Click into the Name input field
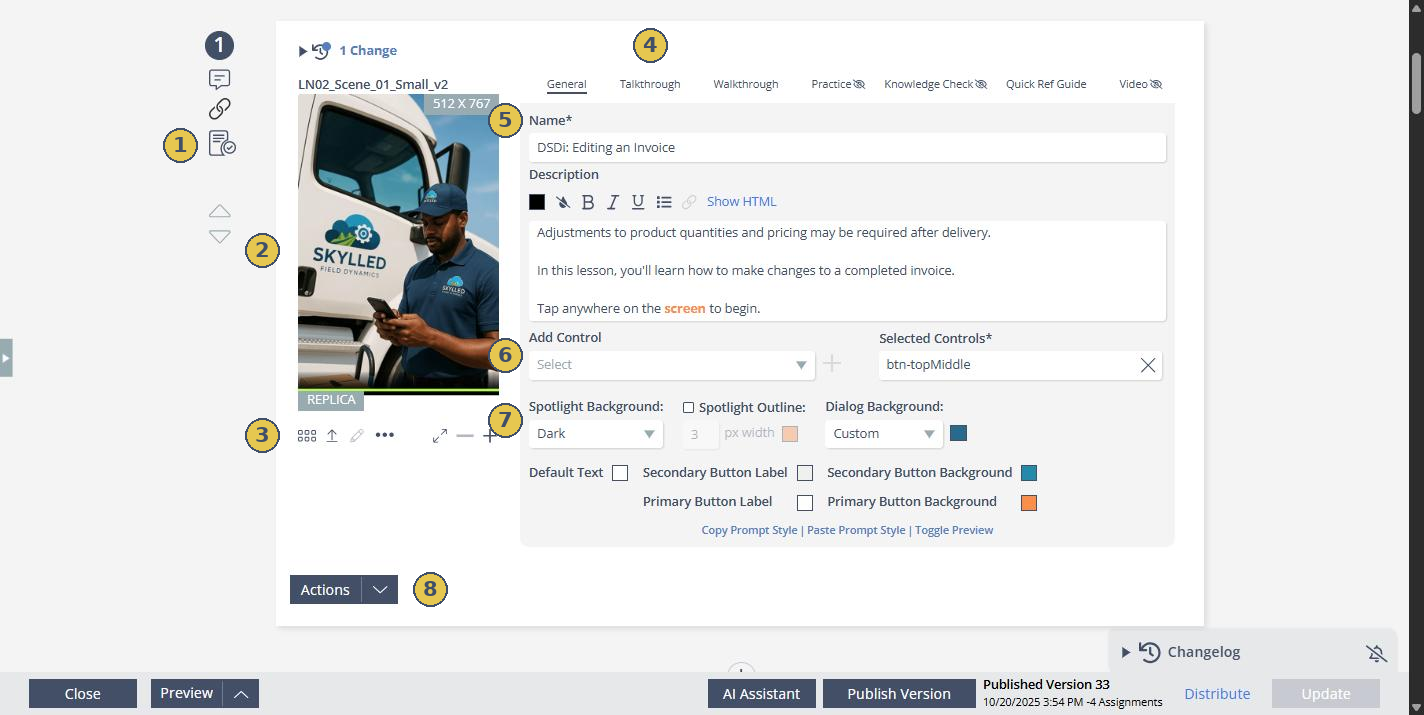The image size is (1424, 715). point(847,148)
